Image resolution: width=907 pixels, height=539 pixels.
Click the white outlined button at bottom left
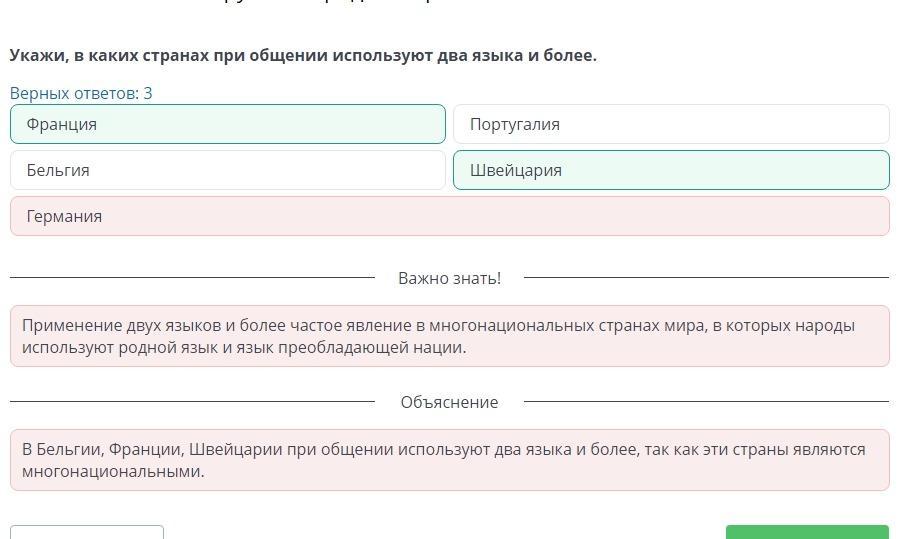click(87, 532)
